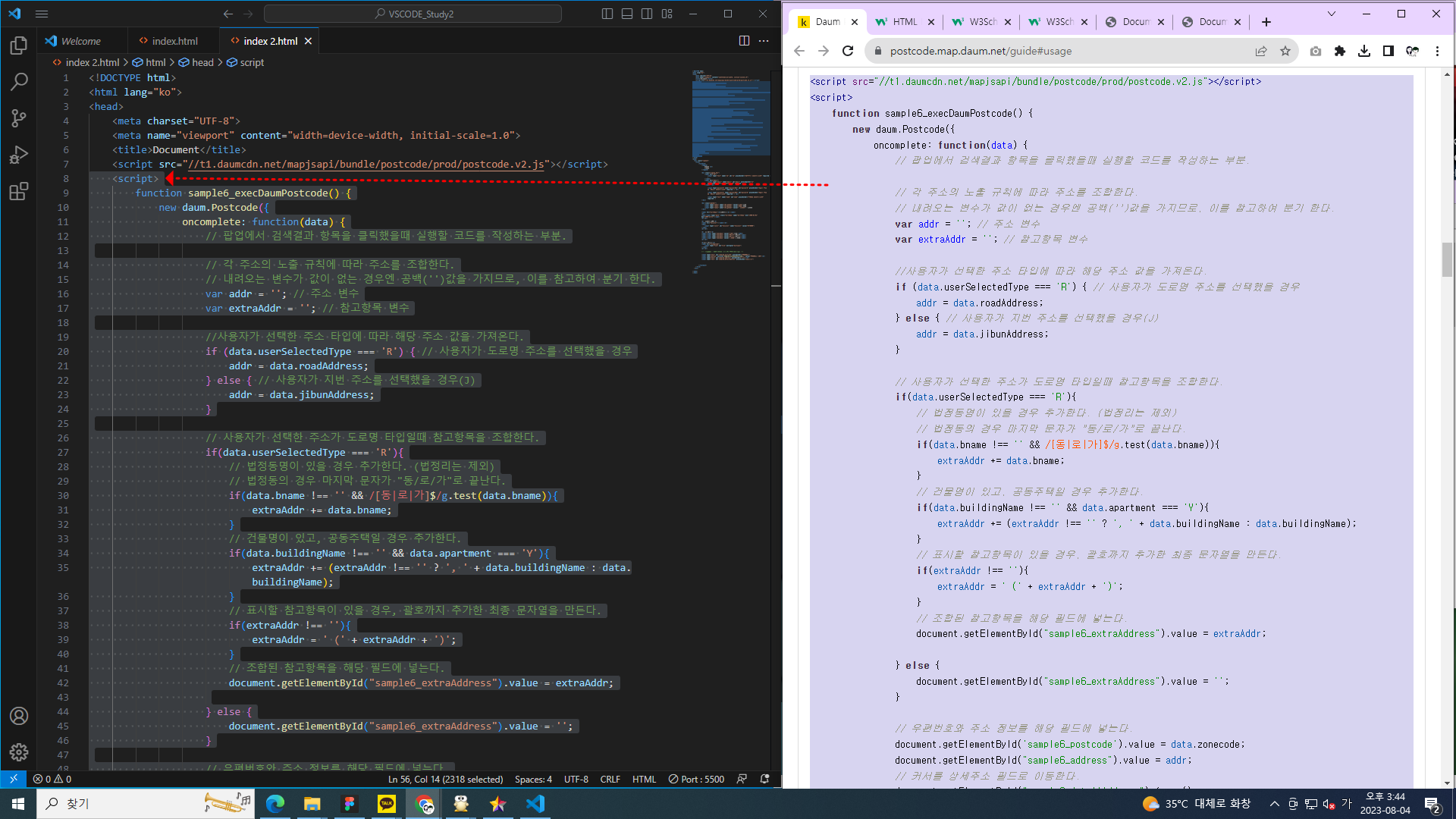
Task: Open the Spaces: 4 indentation selector
Action: pos(533,779)
